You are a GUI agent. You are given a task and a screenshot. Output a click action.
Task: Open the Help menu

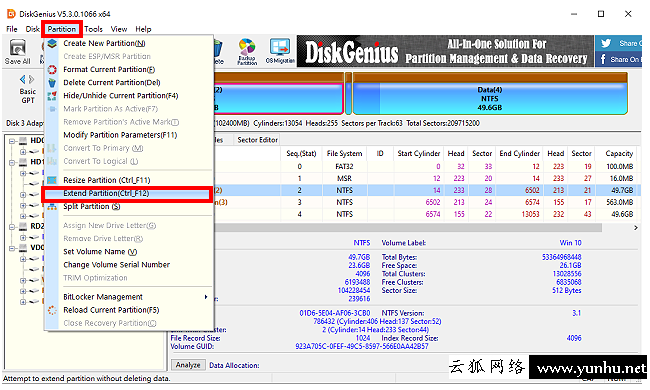[143, 29]
